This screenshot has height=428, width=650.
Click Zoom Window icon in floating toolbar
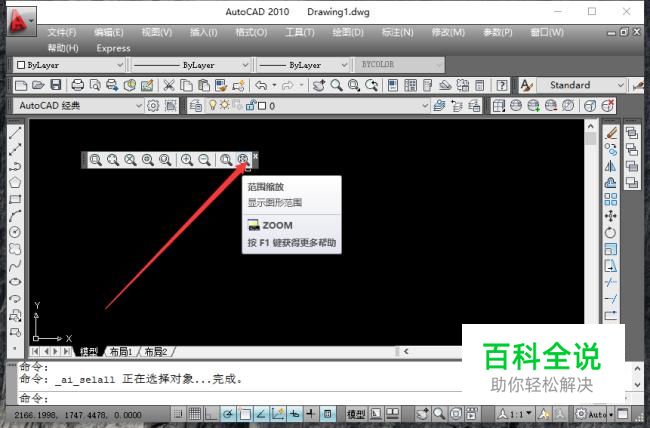[96, 160]
